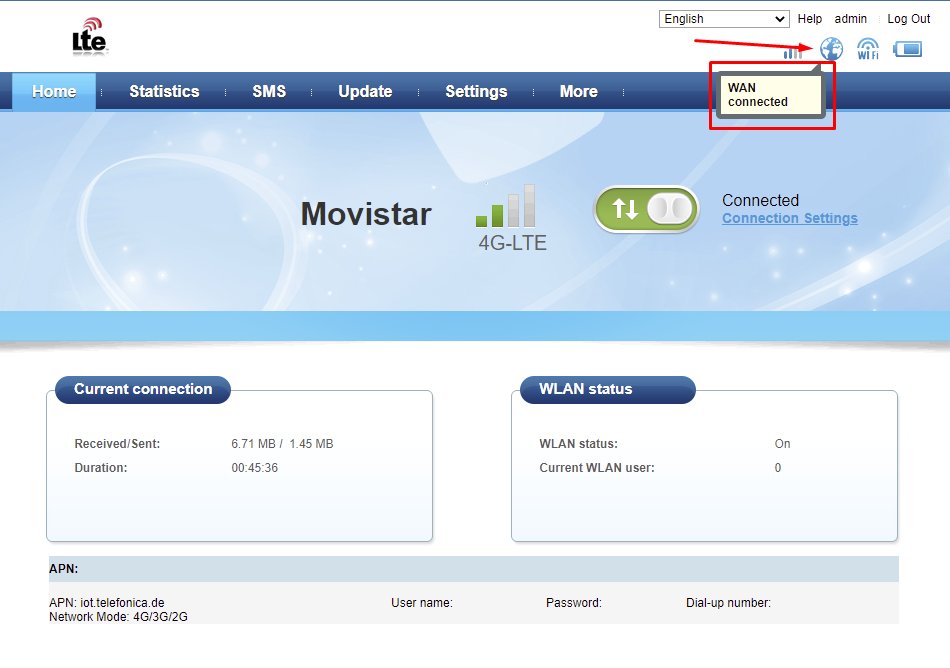Click the Help link
This screenshot has width=950, height=668.
(809, 19)
